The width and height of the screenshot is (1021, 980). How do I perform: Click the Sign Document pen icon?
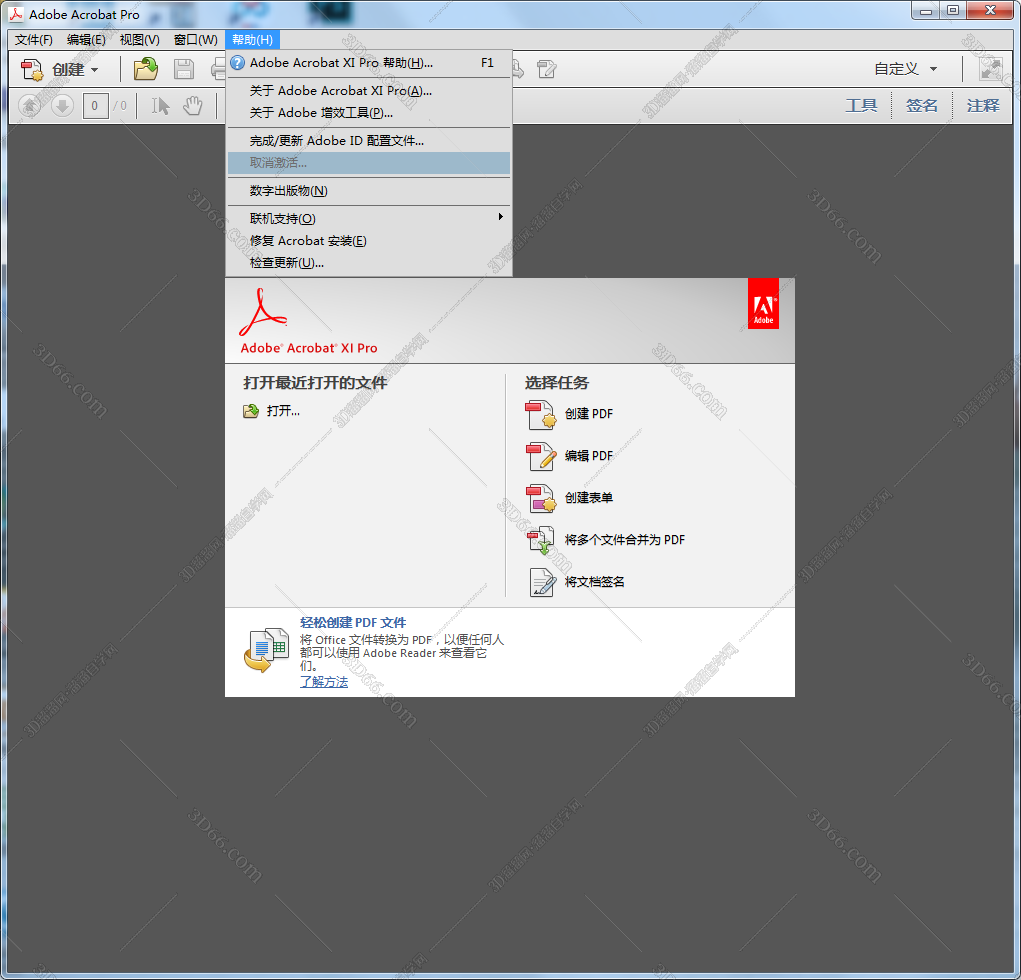pos(542,582)
